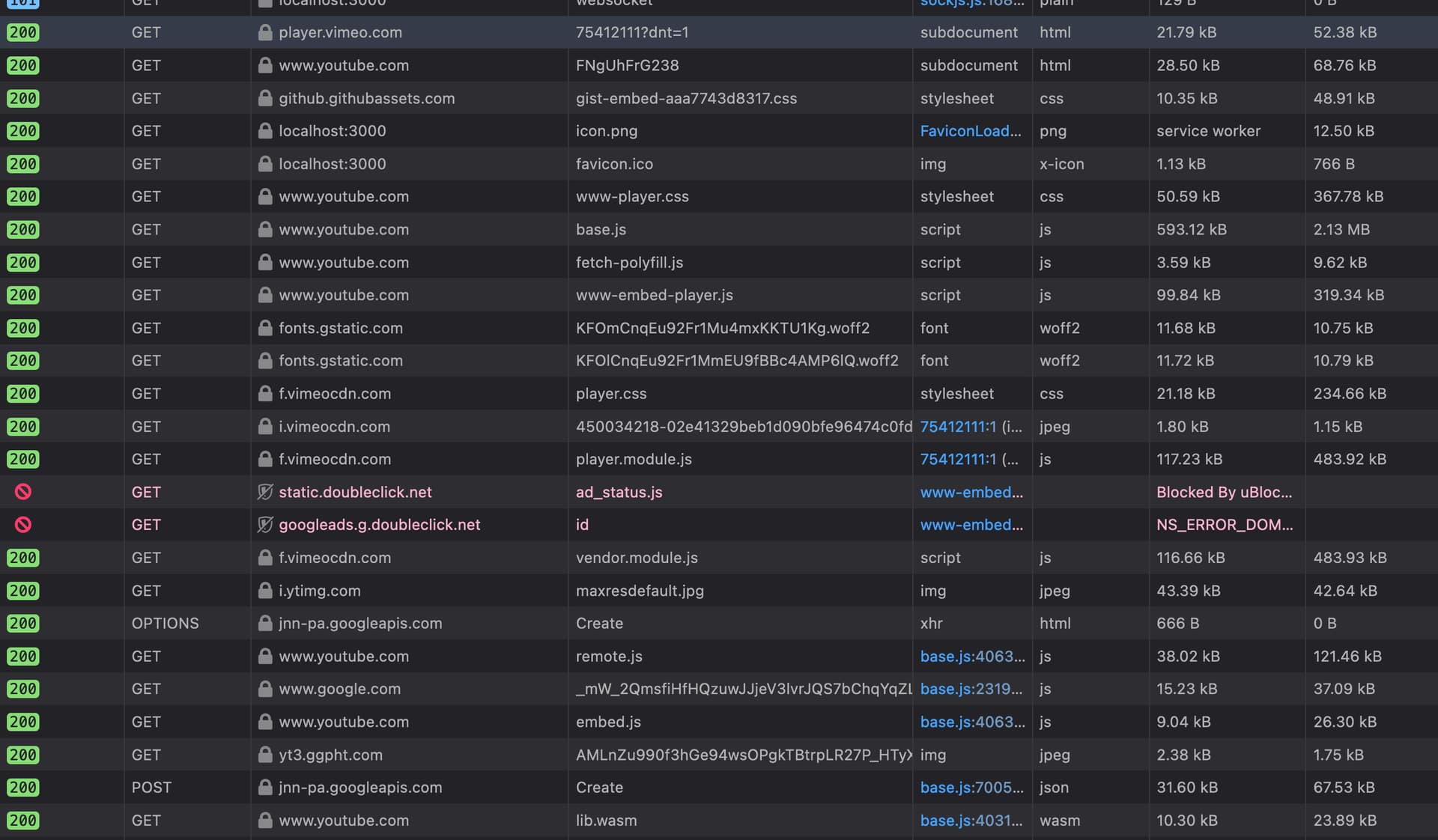Click the 200 status badge for lib.wasm
This screenshot has width=1438, height=840.
(23, 821)
